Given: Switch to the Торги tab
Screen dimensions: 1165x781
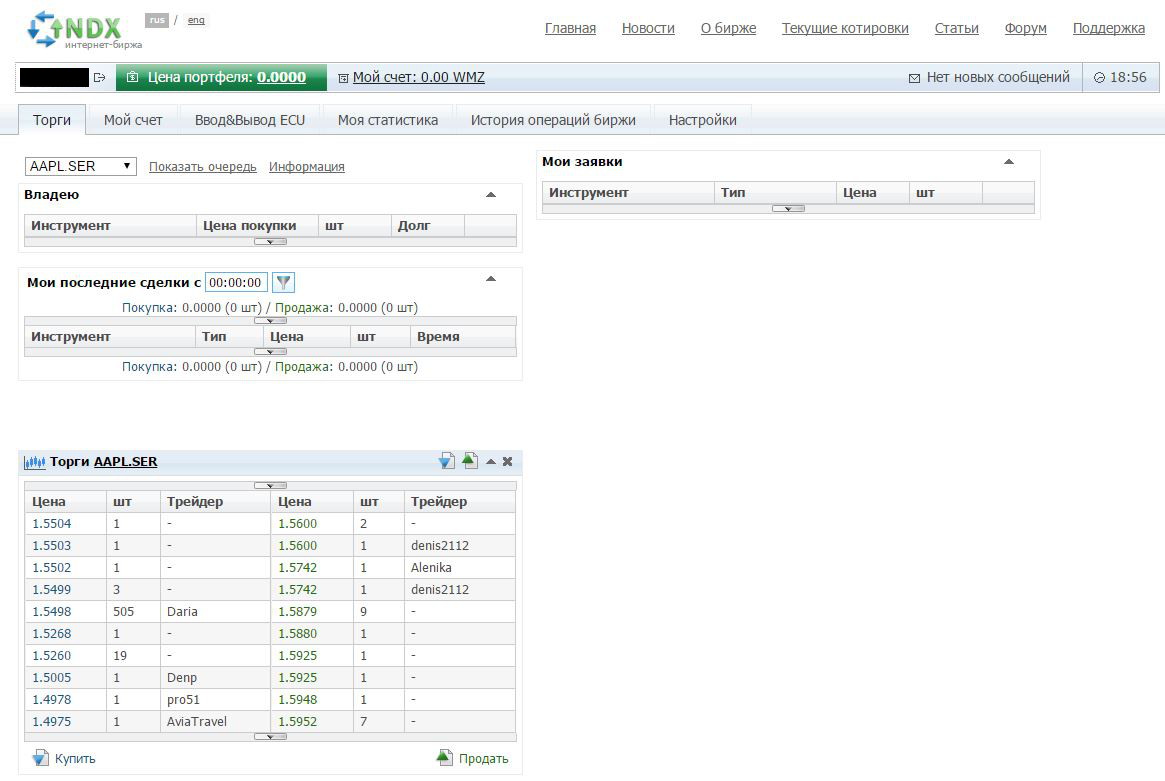Looking at the screenshot, I should coord(52,120).
